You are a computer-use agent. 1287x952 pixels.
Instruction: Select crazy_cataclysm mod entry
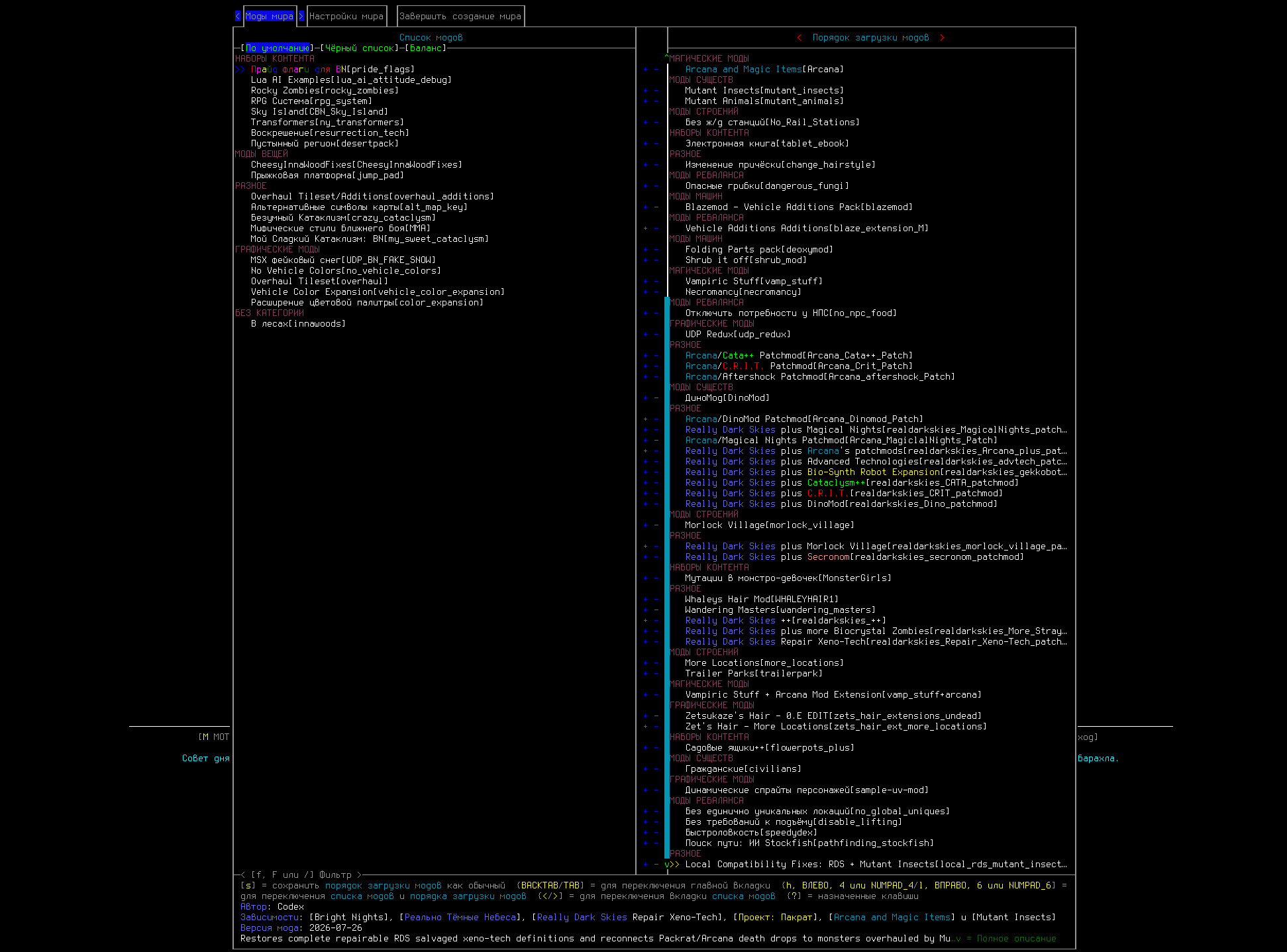click(x=344, y=218)
